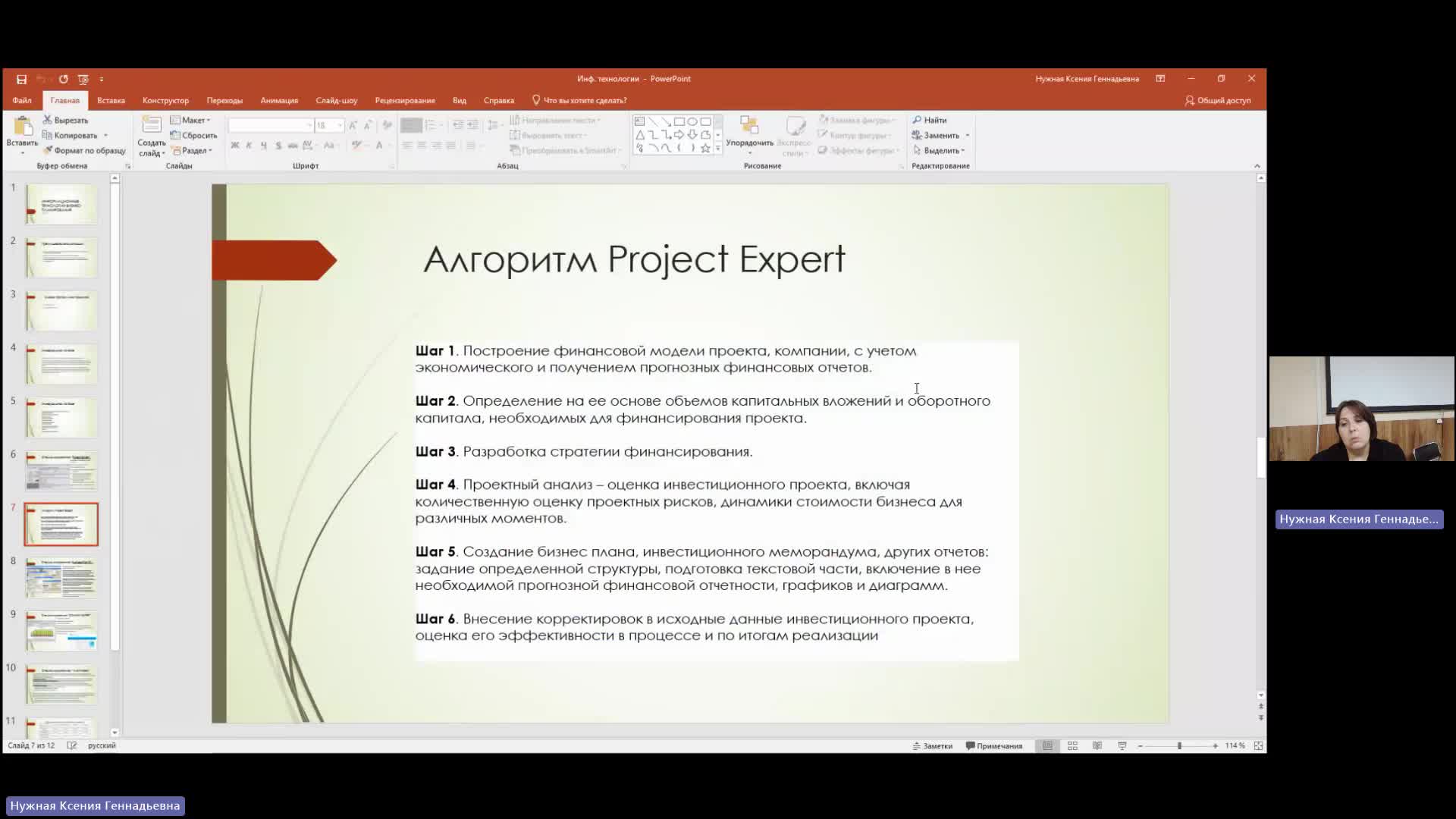
Task: Click Найти to search text
Action: point(930,120)
